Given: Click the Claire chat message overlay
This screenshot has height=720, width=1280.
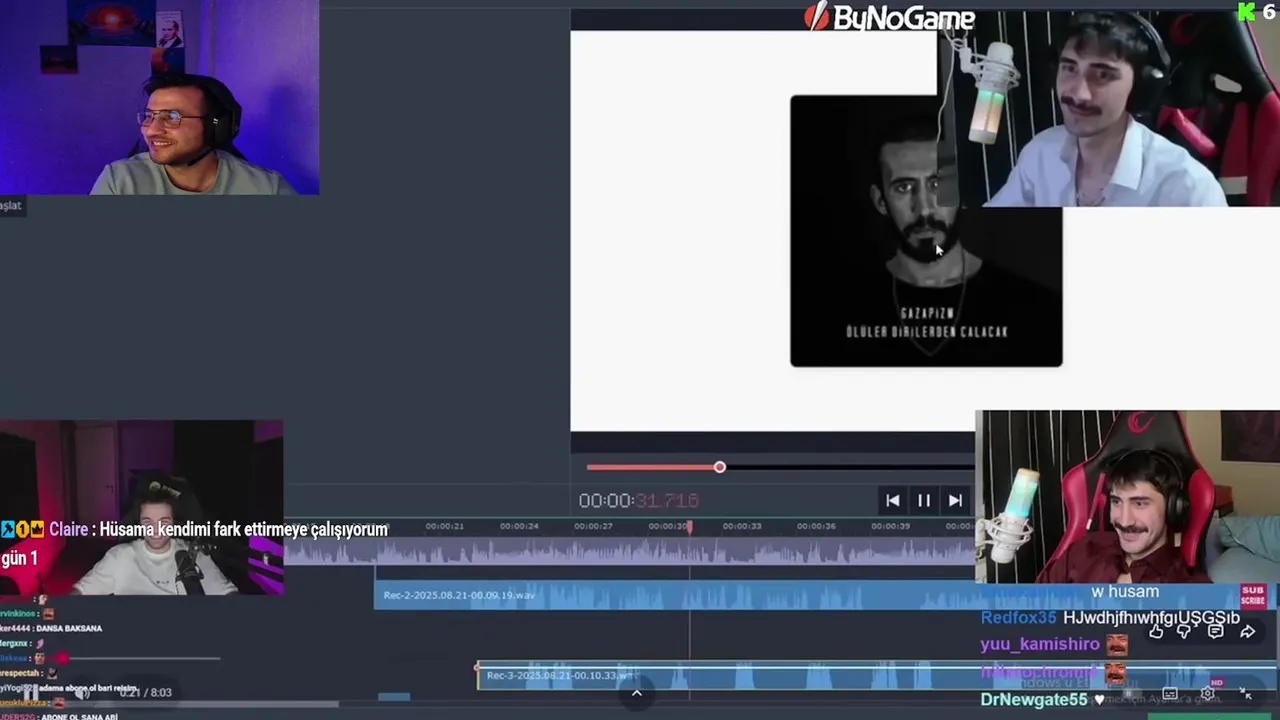Looking at the screenshot, I should coord(194,543).
